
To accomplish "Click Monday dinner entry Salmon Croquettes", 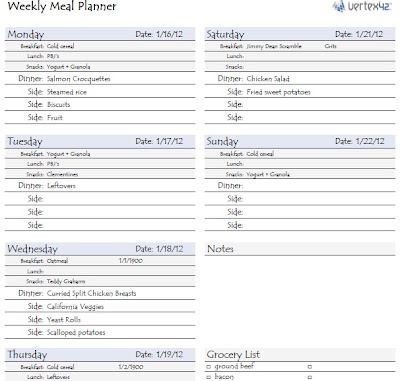I will coord(79,79).
